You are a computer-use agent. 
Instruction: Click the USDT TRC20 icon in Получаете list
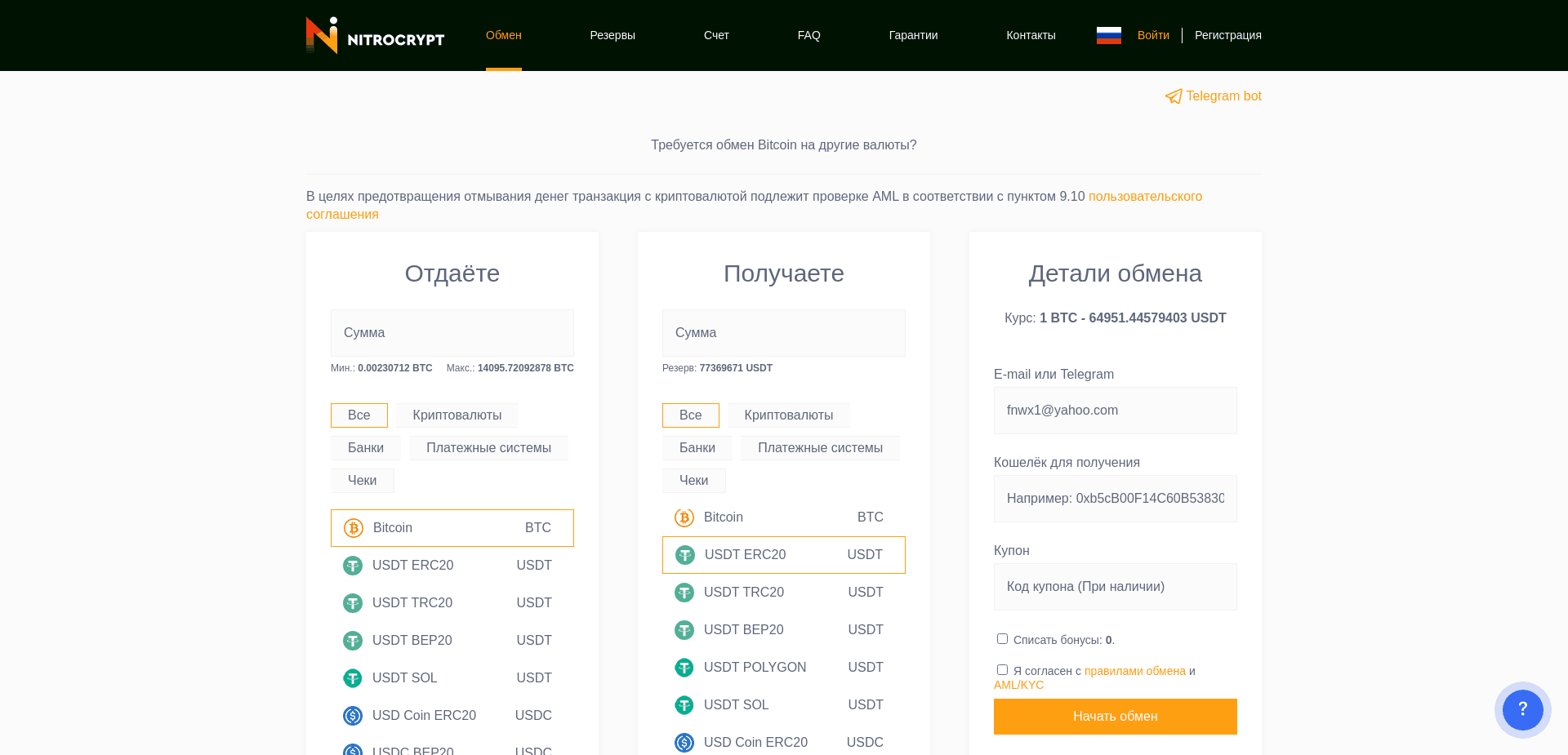point(684,593)
